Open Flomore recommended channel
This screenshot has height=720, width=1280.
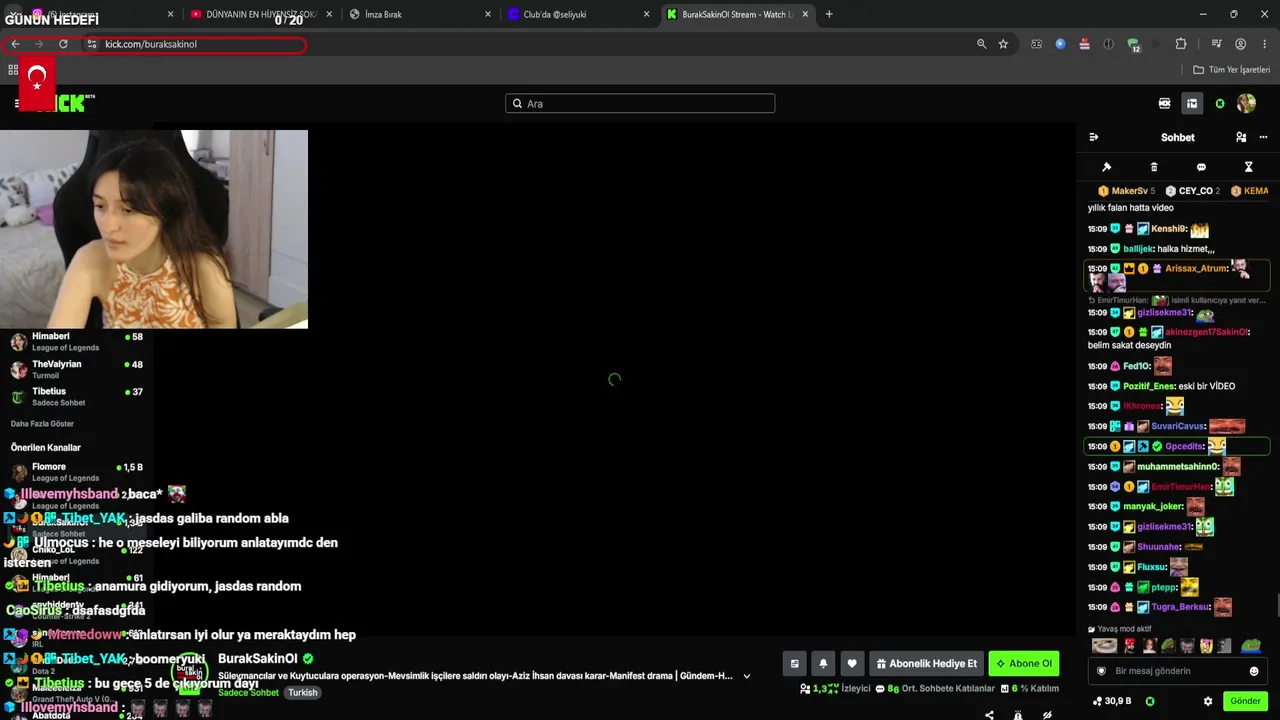coord(76,472)
